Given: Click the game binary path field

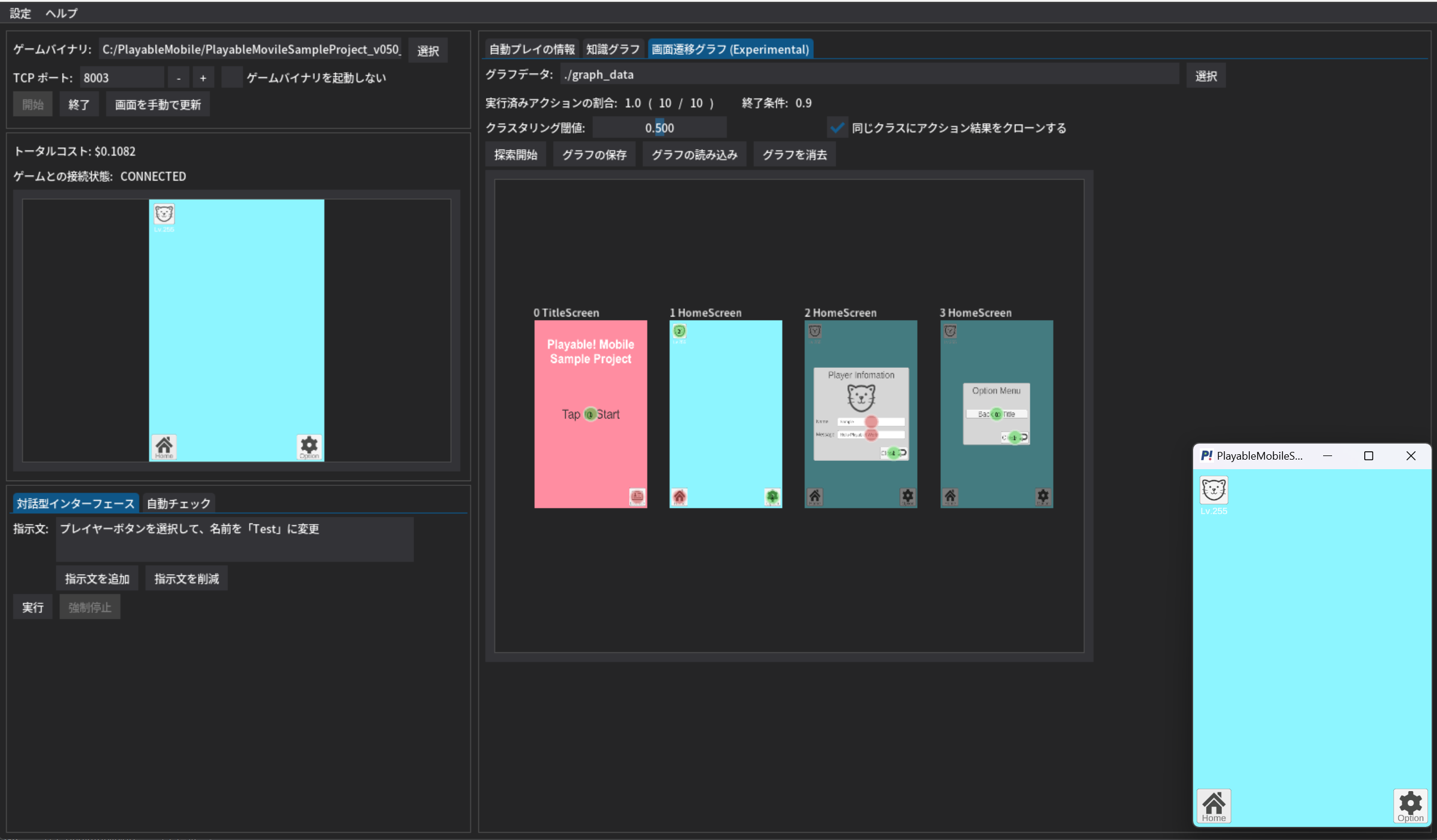Looking at the screenshot, I should 251,49.
